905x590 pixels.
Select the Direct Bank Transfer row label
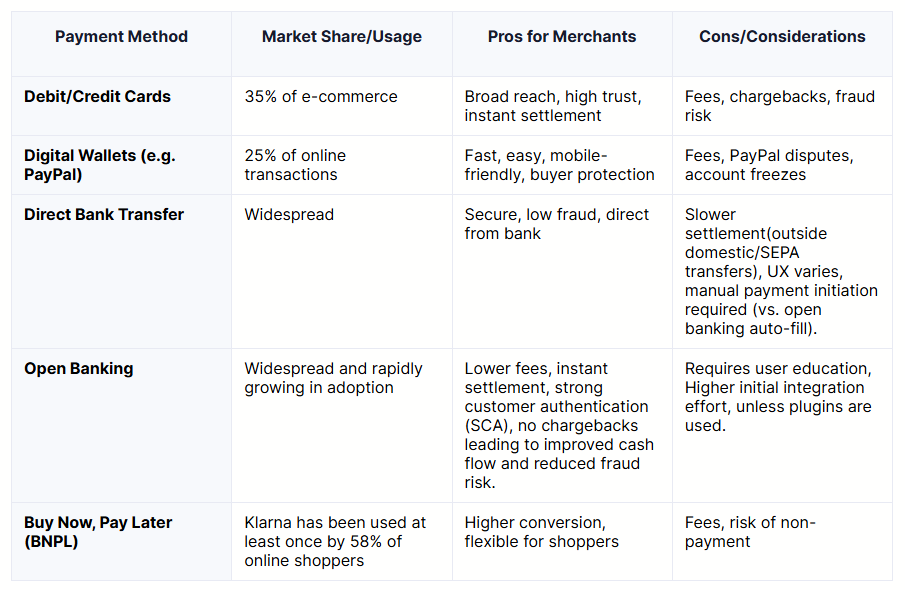click(x=104, y=214)
